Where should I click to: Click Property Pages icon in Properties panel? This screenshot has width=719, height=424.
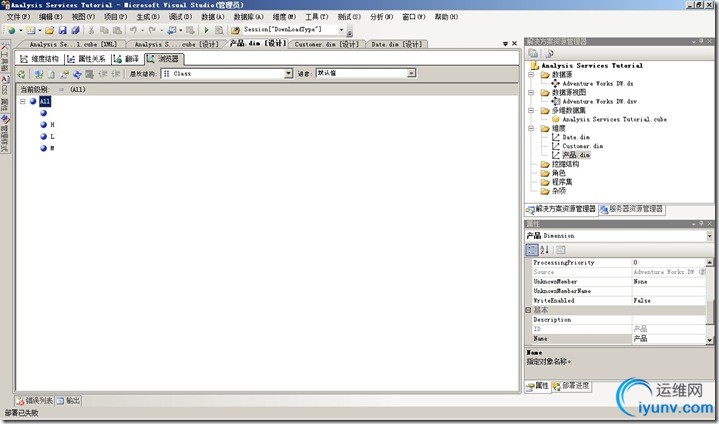coord(560,250)
